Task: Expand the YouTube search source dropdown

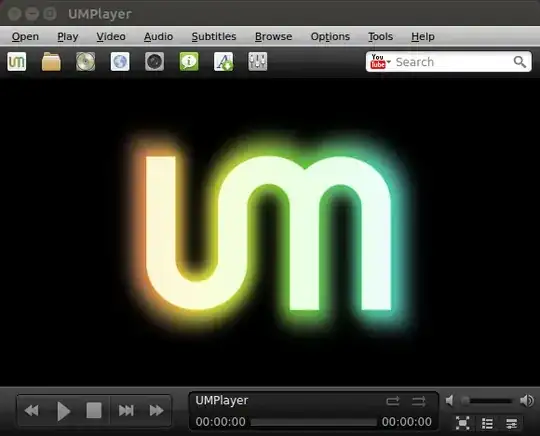Action: click(381, 62)
